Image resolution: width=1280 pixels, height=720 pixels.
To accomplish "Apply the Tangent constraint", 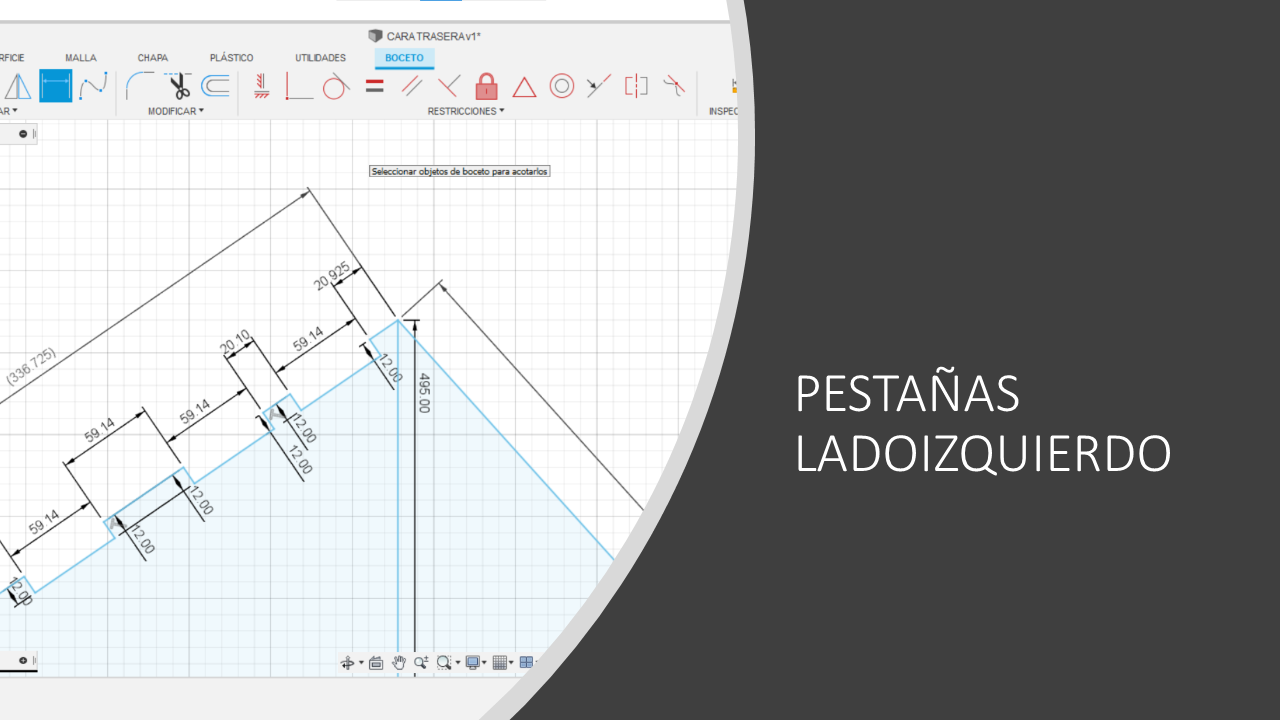I will coord(335,86).
